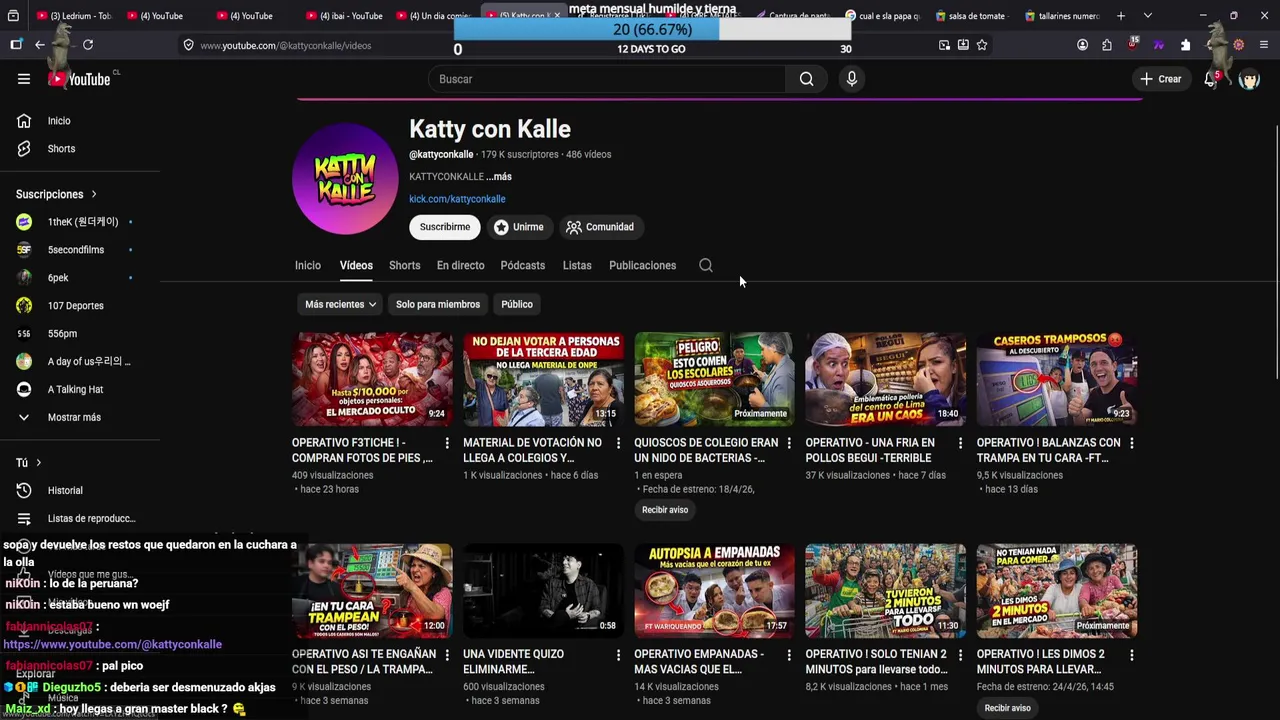Play the OPERATIVO F3TICHE video thumbnail

point(372,379)
